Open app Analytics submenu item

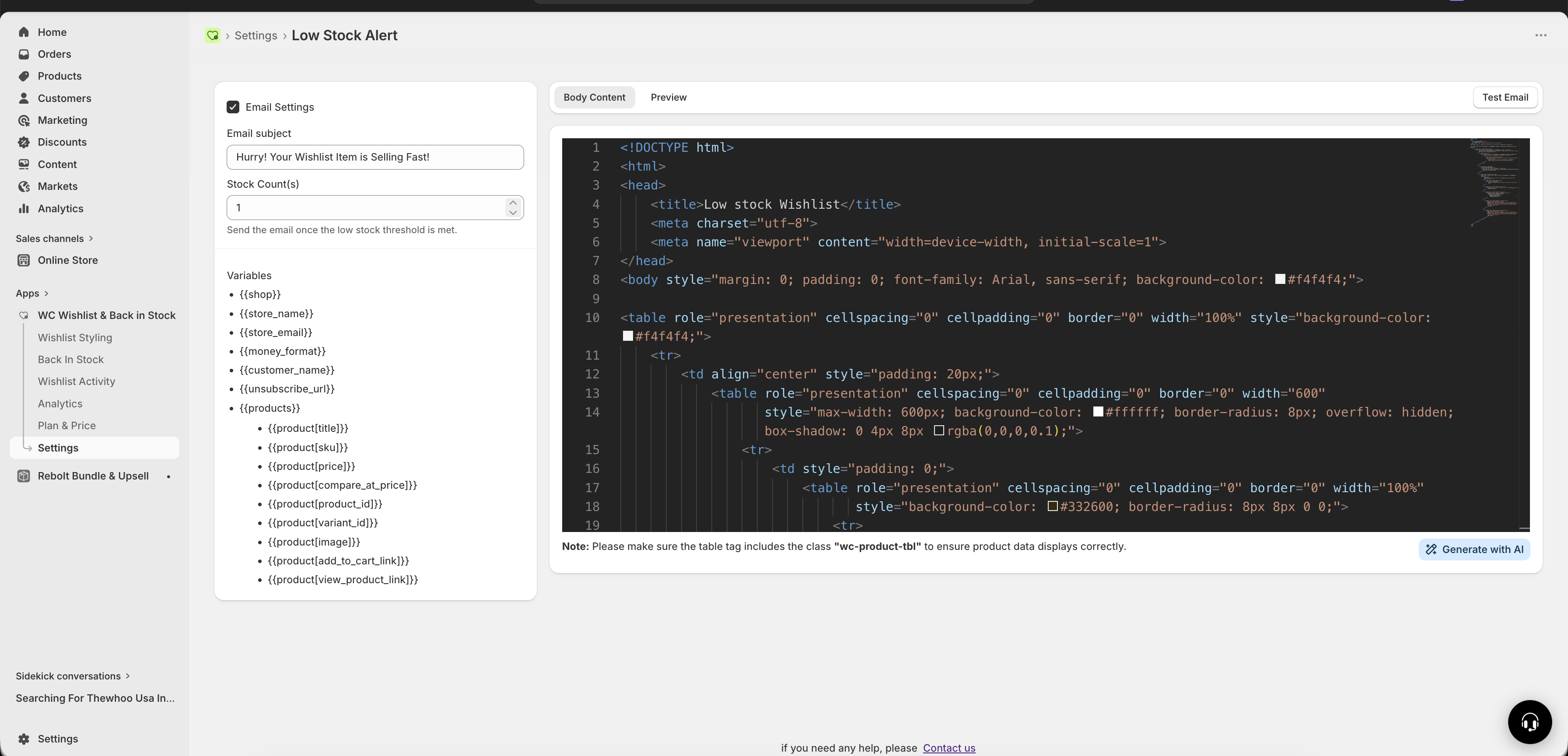[x=60, y=403]
